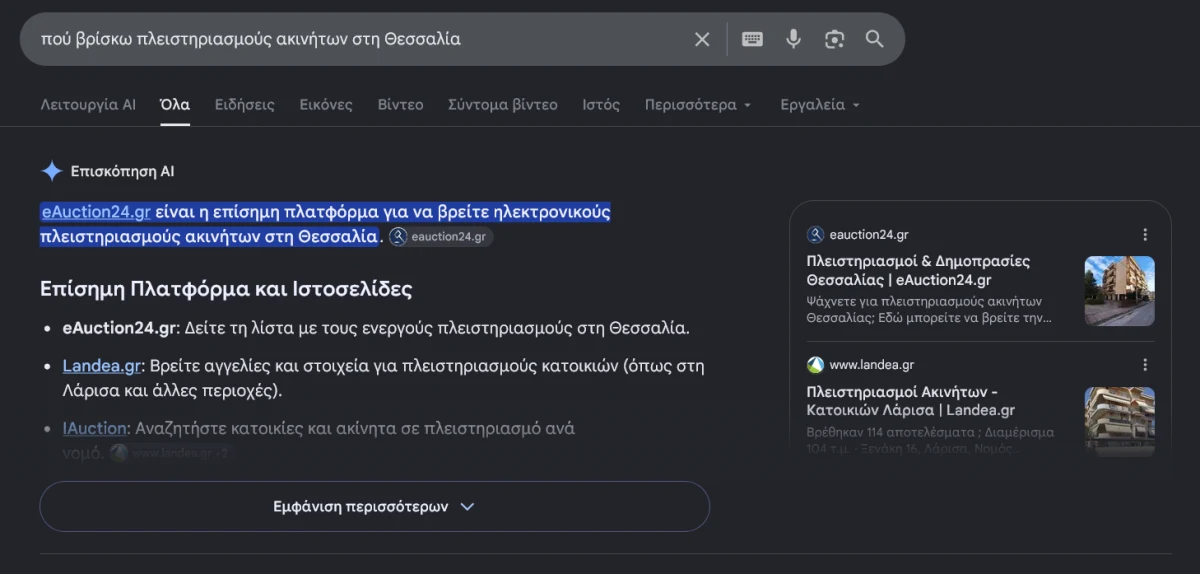Follow the Landea.gr link in the bullet list
Viewport: 1200px width, 574px height.
pyautogui.click(x=104, y=366)
